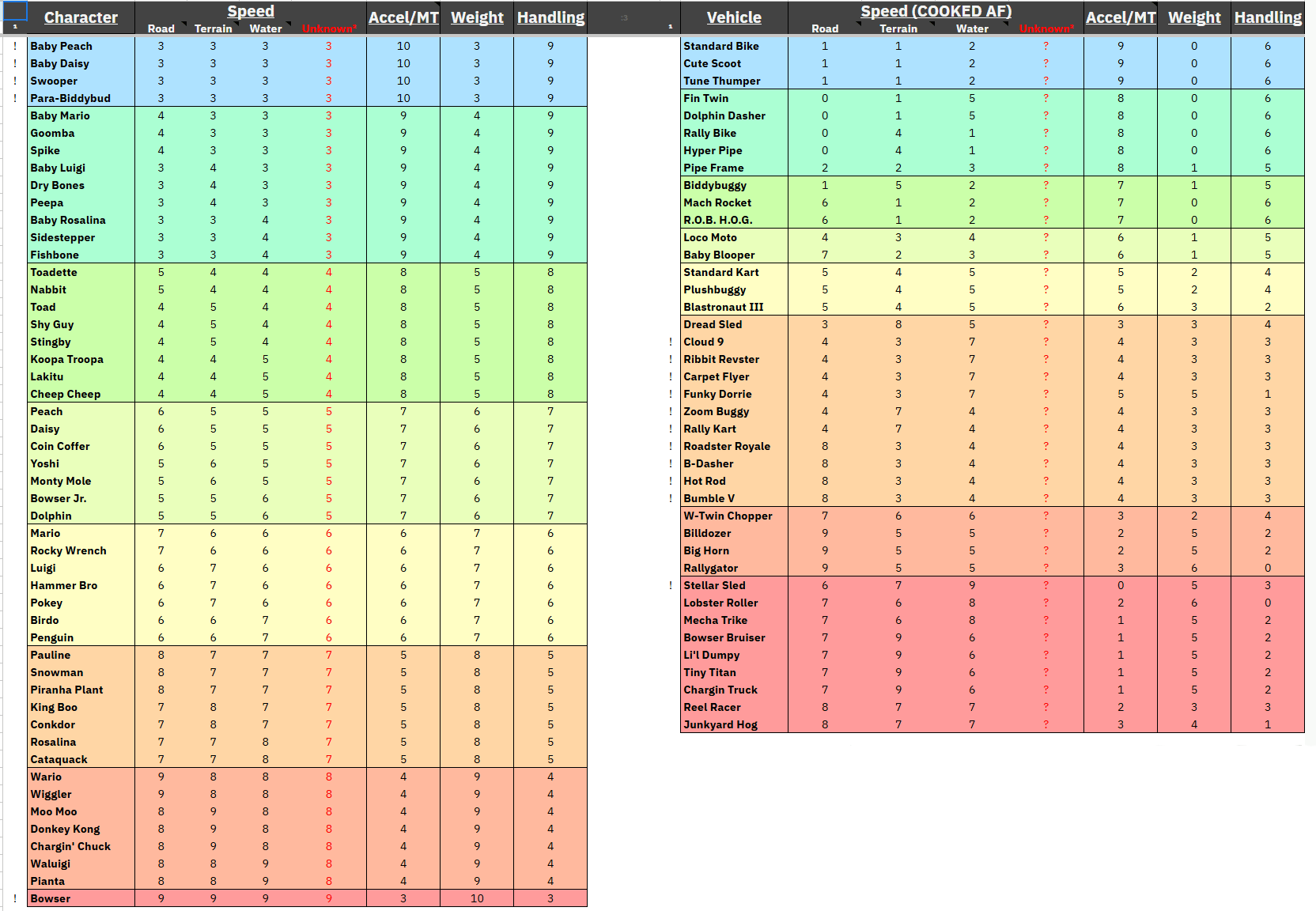Select the character table's Weight header
This screenshot has width=1316, height=911.
tap(477, 17)
